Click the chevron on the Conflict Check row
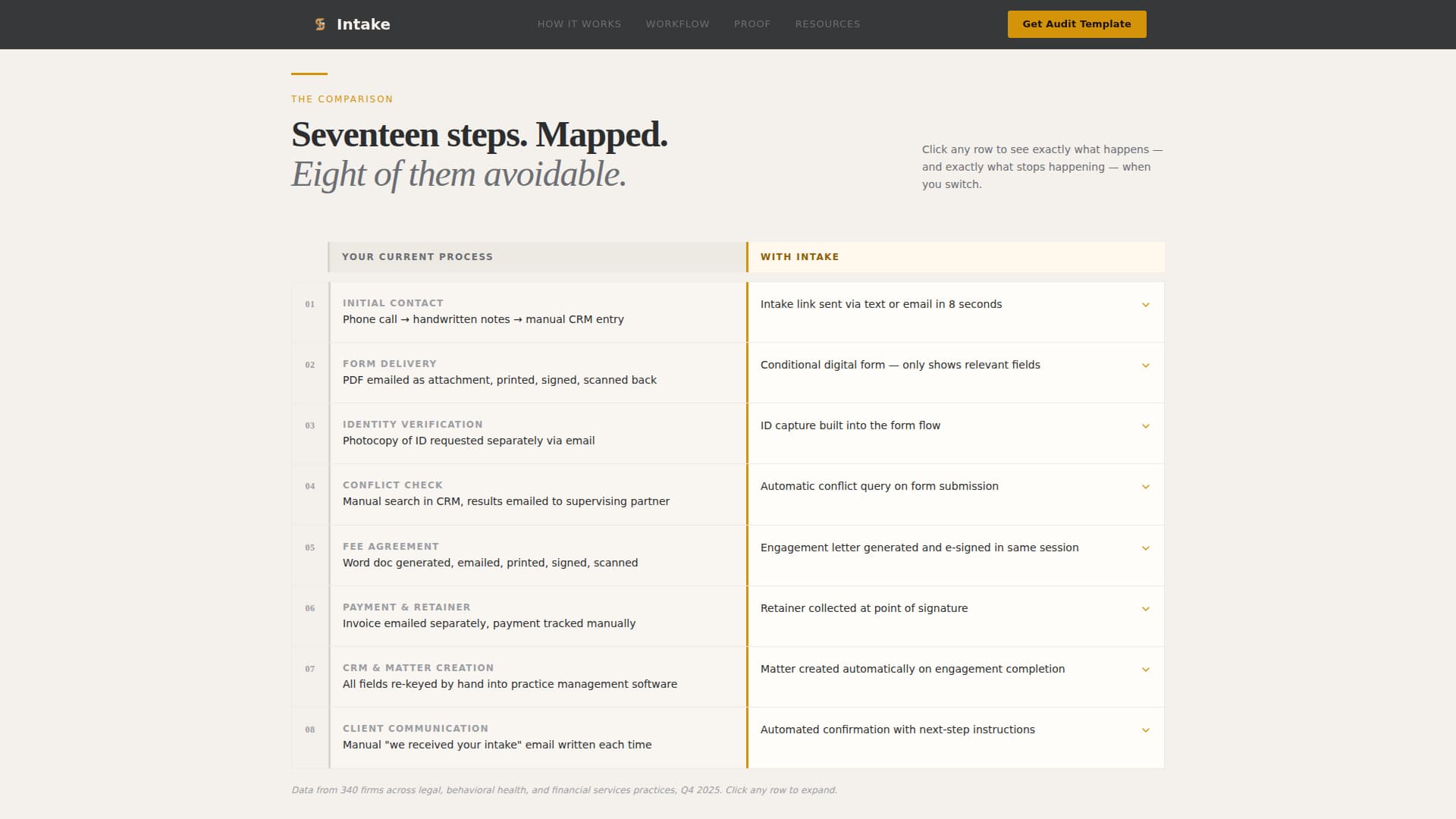 pos(1145,487)
